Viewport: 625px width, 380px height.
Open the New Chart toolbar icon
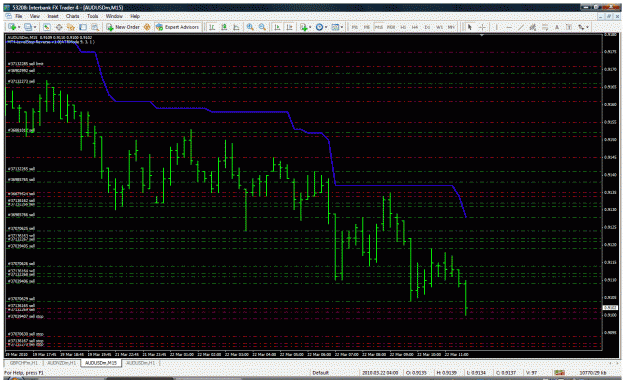pyautogui.click(x=12, y=27)
